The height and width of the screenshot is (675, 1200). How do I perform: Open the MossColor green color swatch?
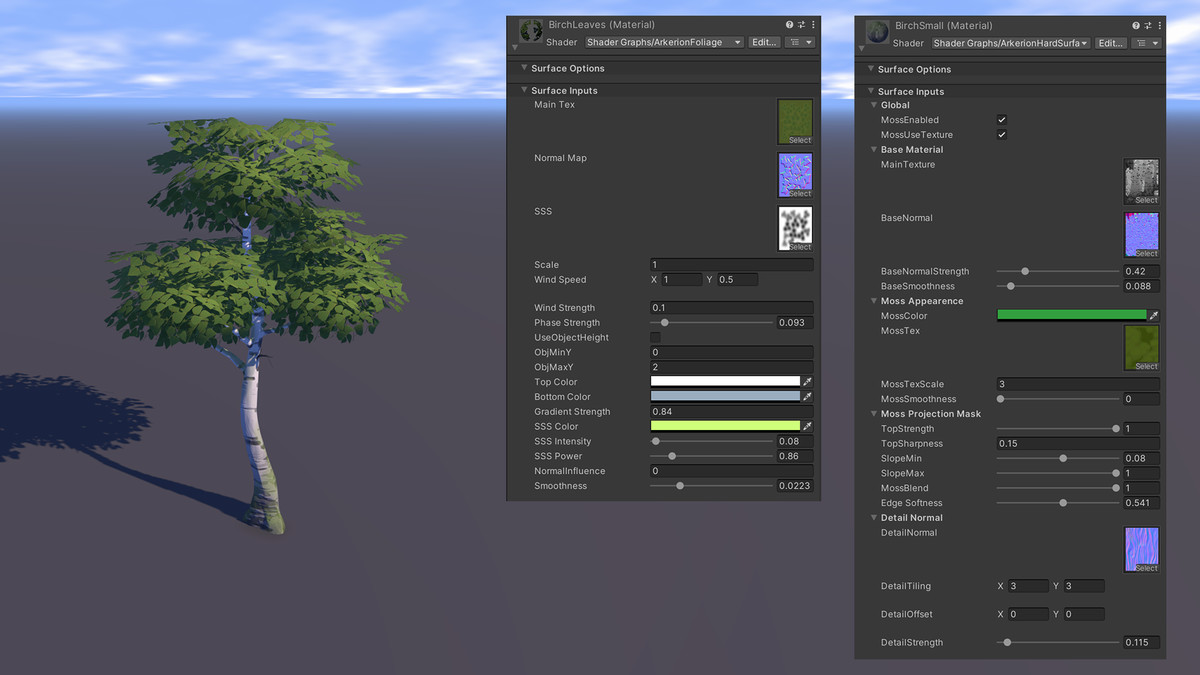(x=1070, y=315)
